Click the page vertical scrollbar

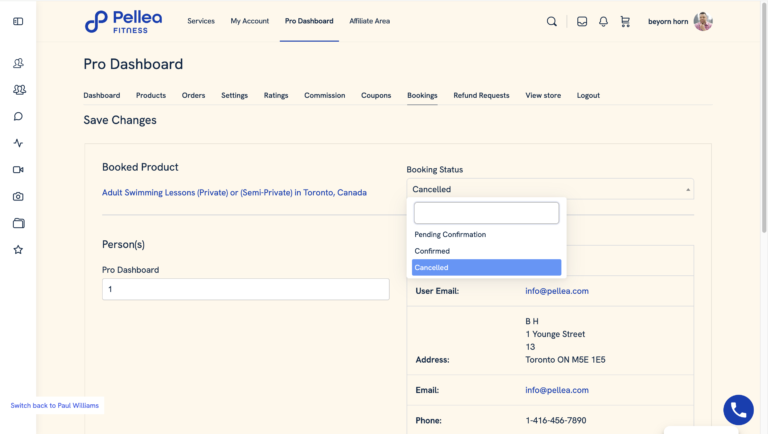tap(764, 118)
